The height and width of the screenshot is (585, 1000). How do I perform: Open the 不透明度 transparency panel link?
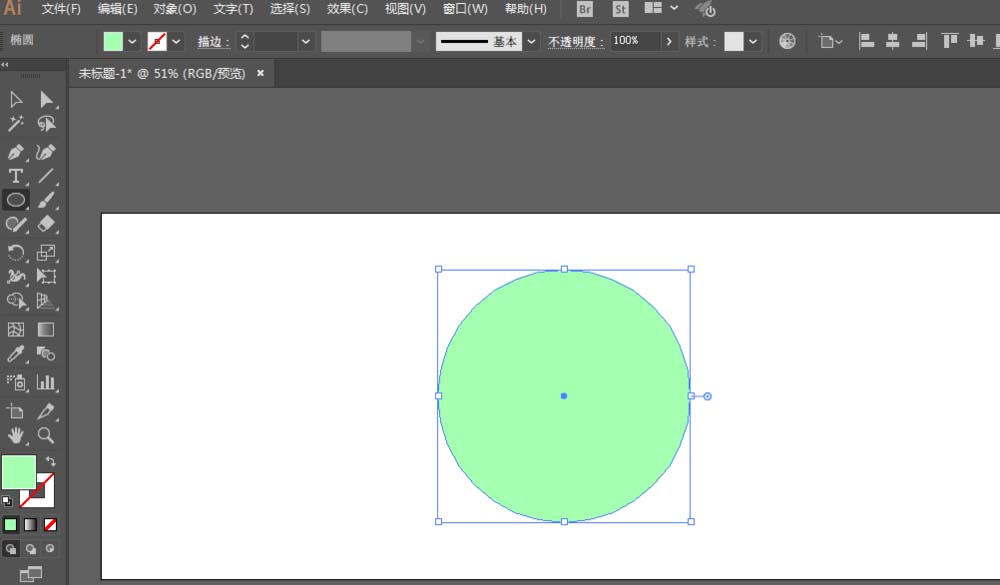point(576,41)
